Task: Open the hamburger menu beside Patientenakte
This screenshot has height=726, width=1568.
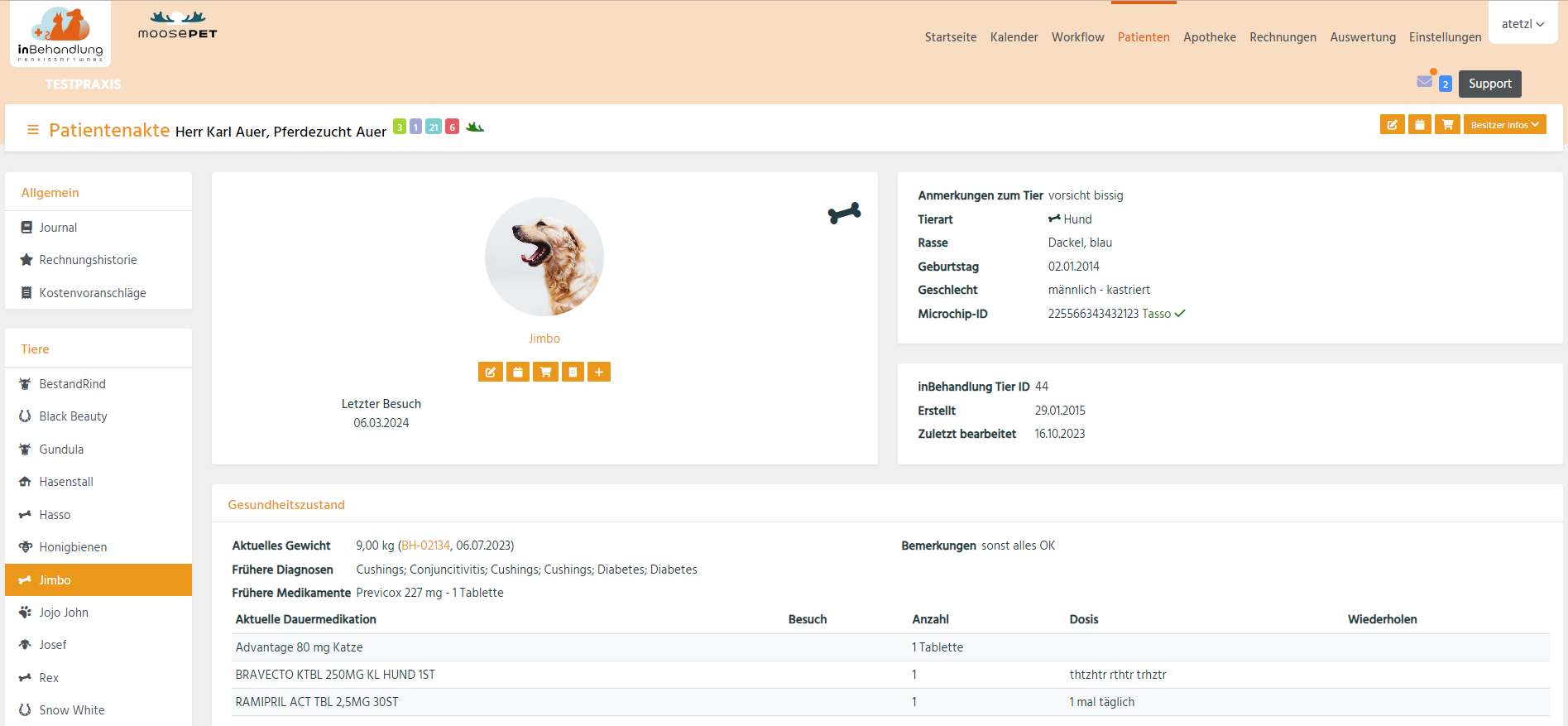Action: tap(33, 130)
